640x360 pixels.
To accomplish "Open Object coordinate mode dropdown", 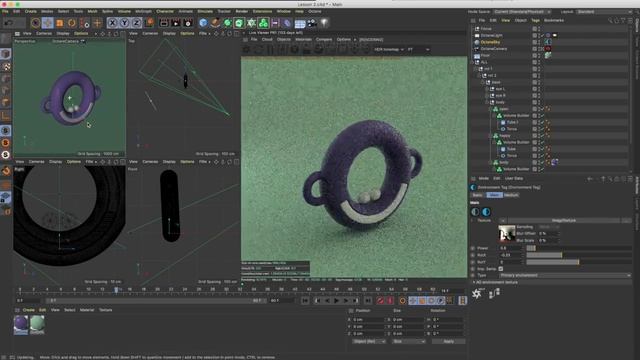I will (369, 341).
